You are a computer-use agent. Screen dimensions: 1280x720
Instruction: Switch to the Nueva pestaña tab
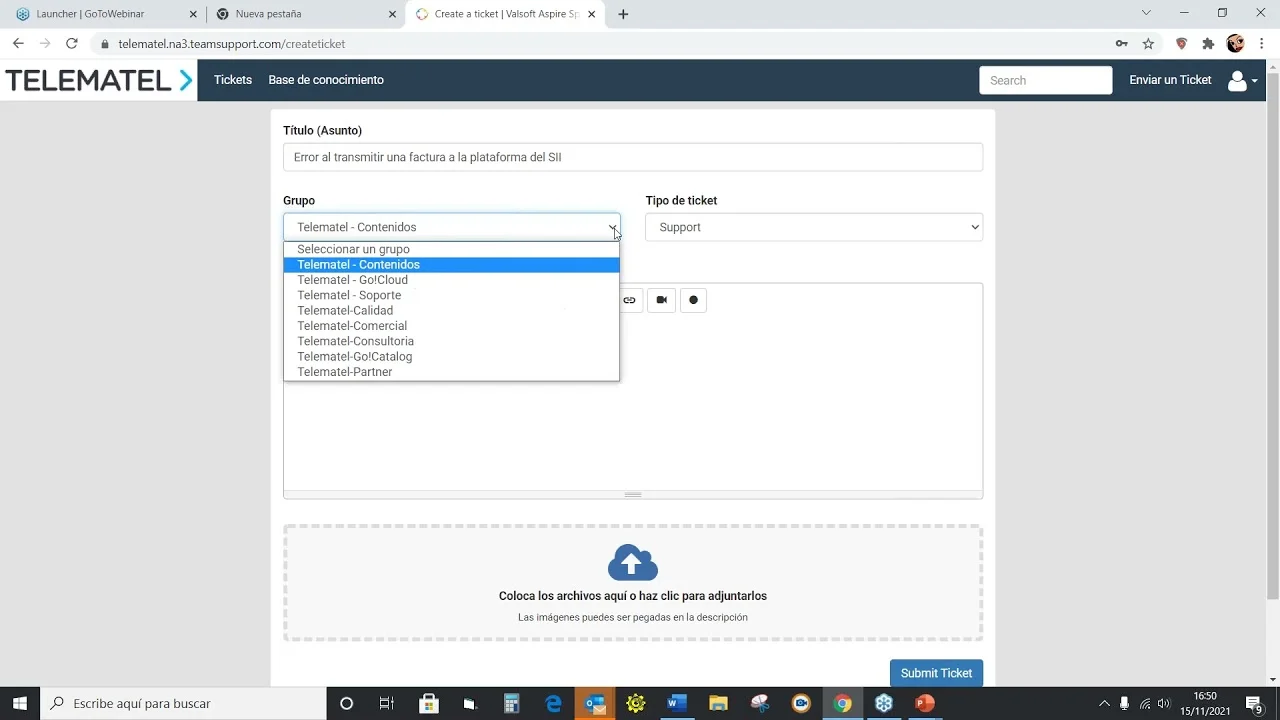305,14
